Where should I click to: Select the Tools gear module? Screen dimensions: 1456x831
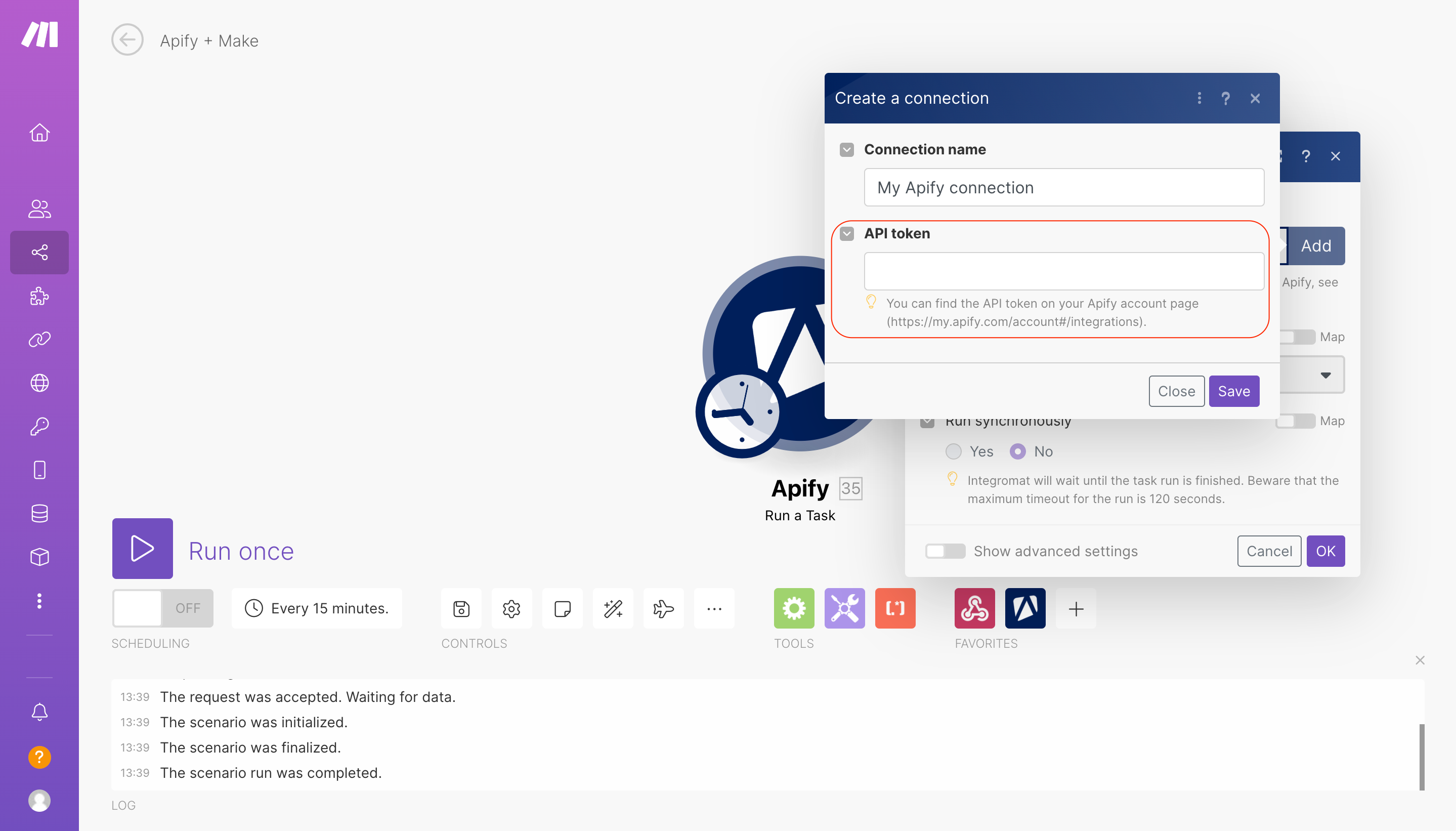click(x=794, y=608)
